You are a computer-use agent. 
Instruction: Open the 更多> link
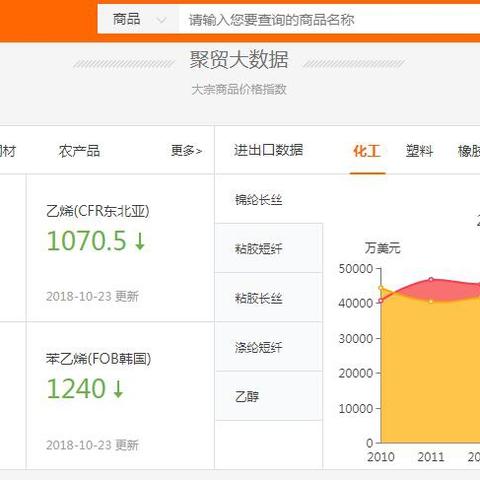coord(186,151)
